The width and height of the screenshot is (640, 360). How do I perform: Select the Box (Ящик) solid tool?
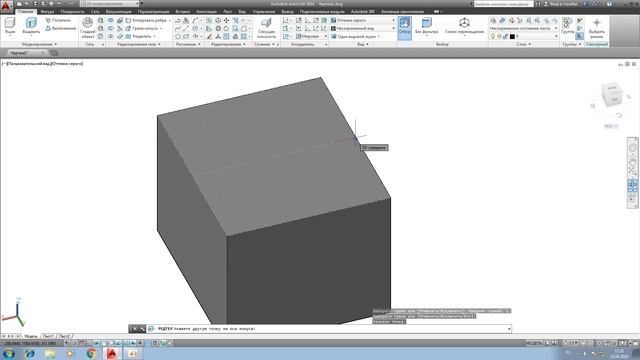point(10,26)
